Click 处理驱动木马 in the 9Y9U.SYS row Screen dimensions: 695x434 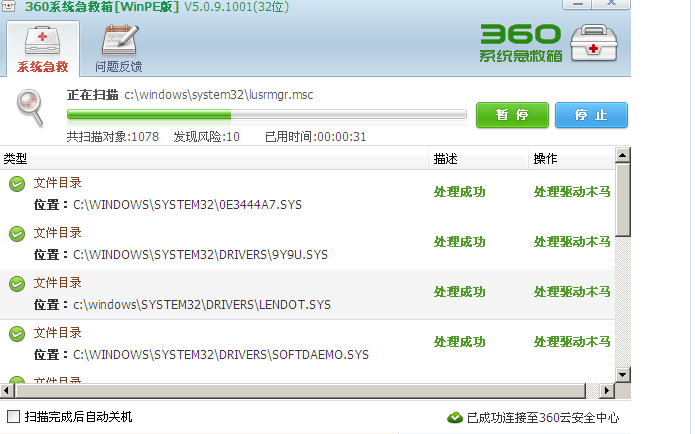click(x=572, y=242)
